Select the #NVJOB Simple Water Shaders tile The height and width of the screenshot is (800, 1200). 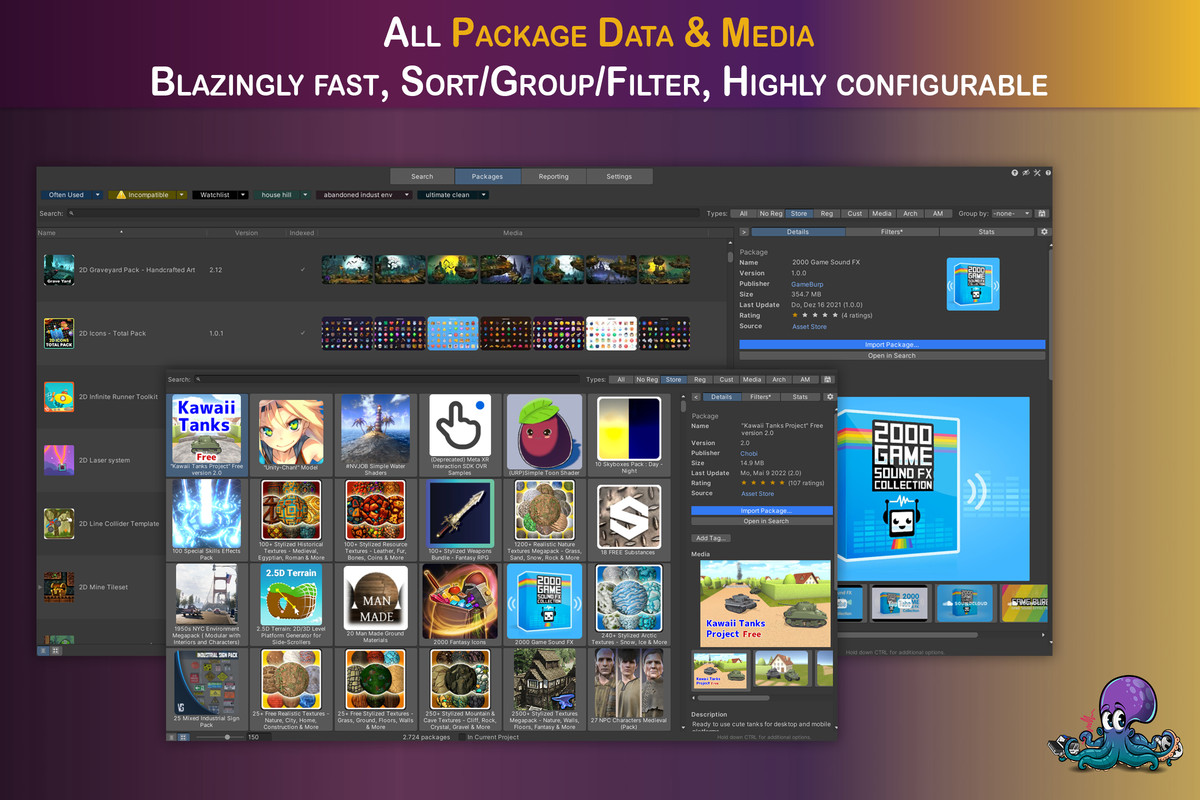pyautogui.click(x=375, y=434)
